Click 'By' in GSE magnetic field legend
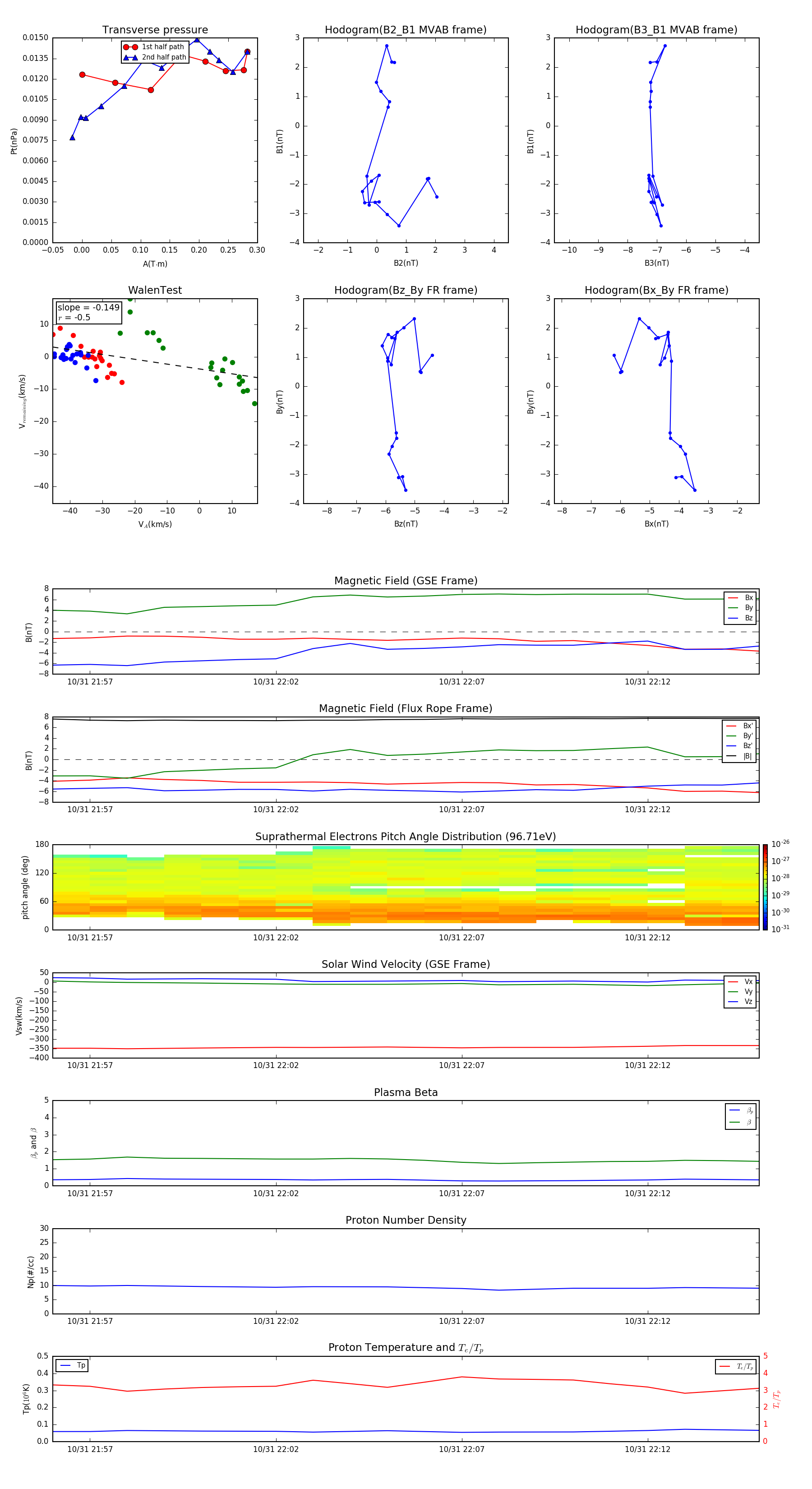Viewport: 812px width, 1489px height. (740, 608)
